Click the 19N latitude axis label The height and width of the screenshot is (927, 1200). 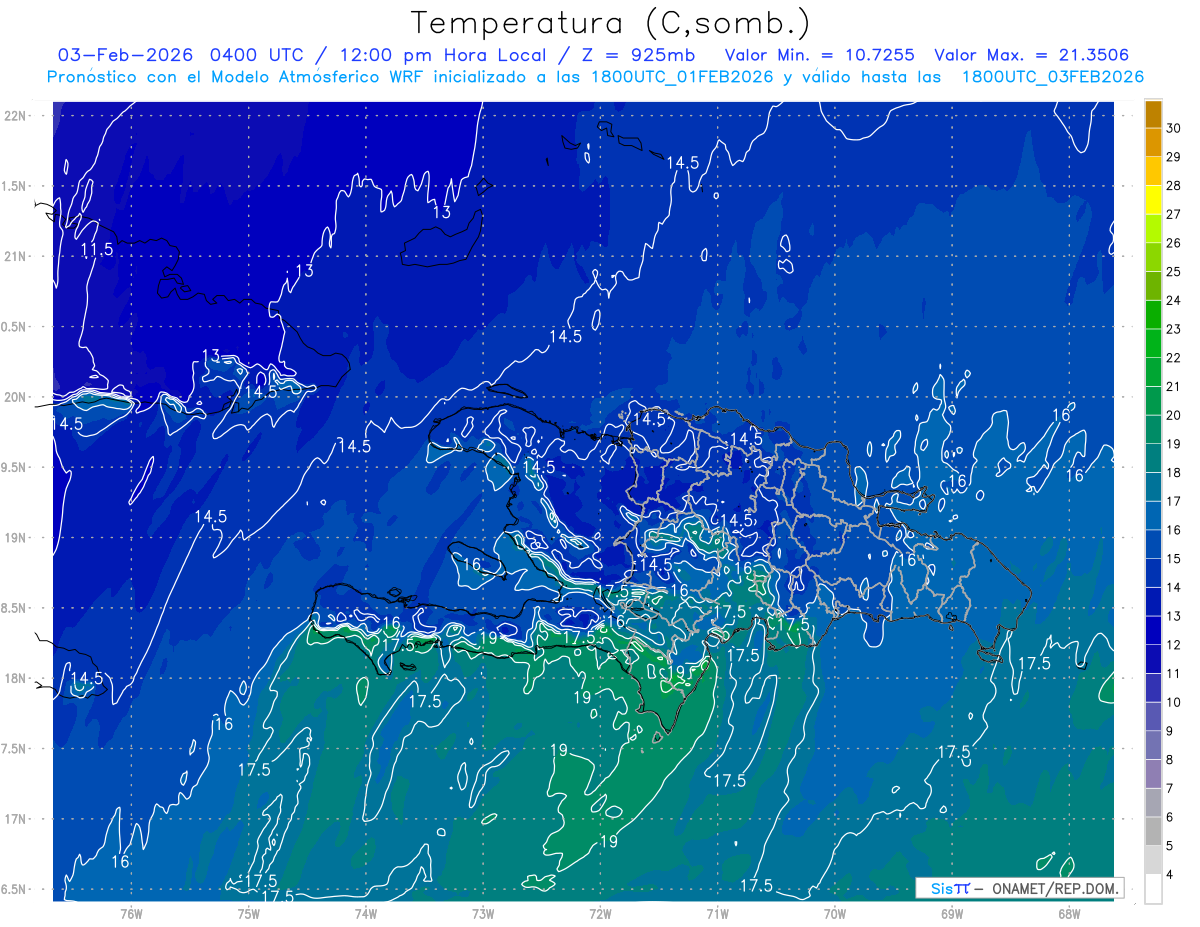(17, 538)
